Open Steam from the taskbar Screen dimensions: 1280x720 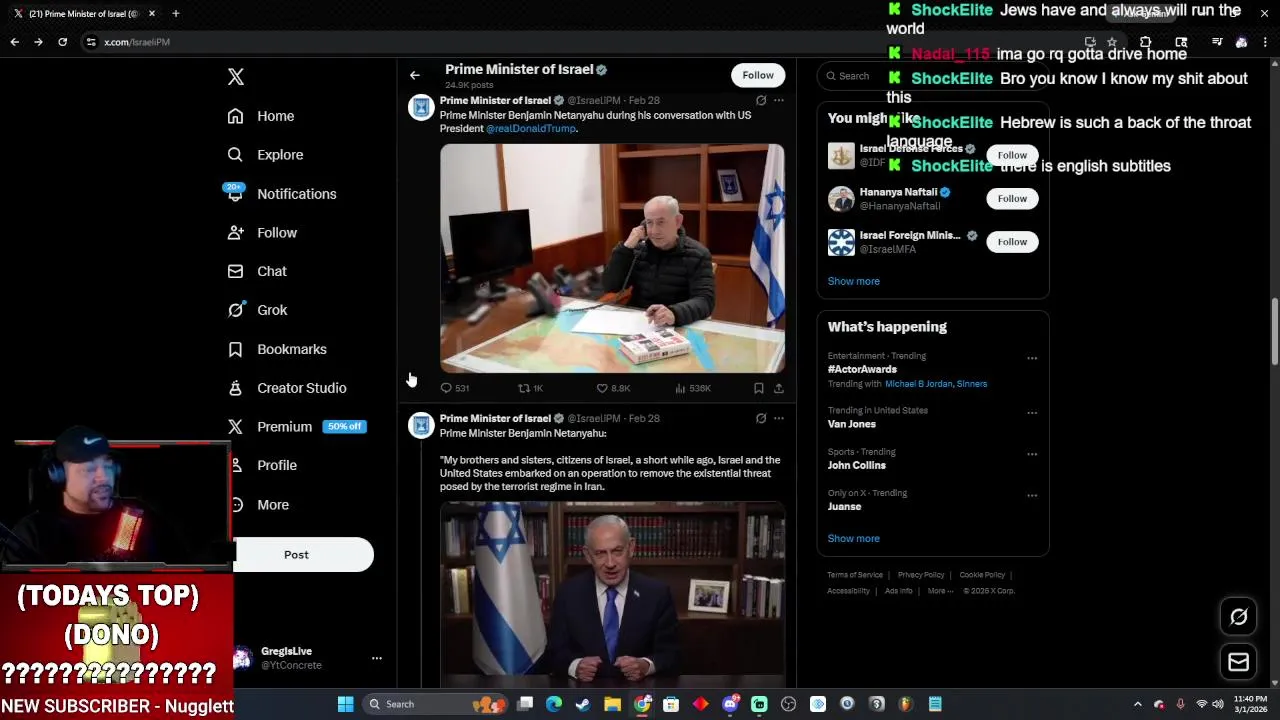tap(583, 704)
